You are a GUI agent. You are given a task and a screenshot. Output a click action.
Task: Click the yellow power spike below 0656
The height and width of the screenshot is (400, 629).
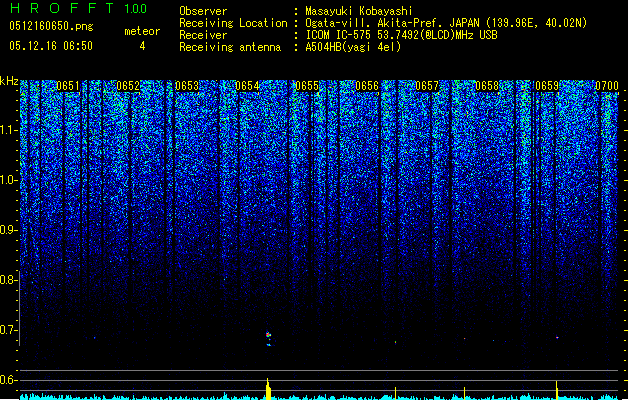click(x=396, y=393)
